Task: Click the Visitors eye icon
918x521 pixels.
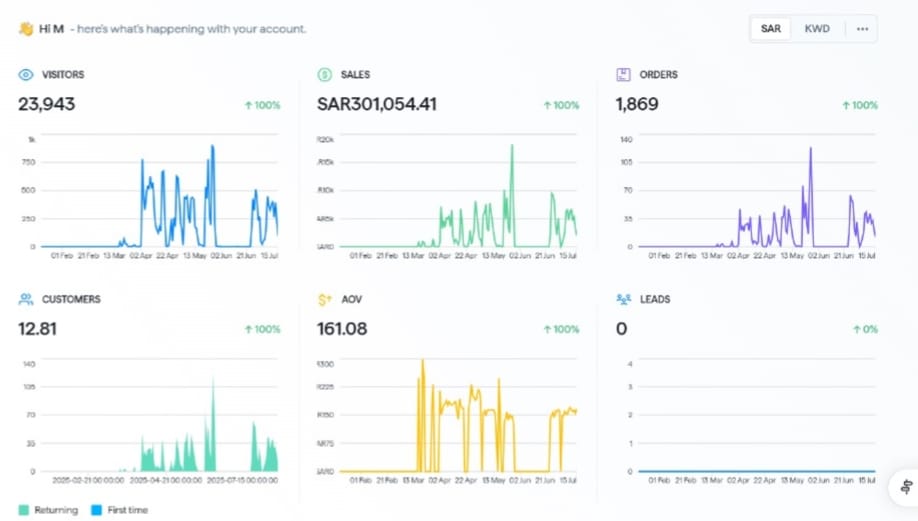Action: pyautogui.click(x=26, y=75)
